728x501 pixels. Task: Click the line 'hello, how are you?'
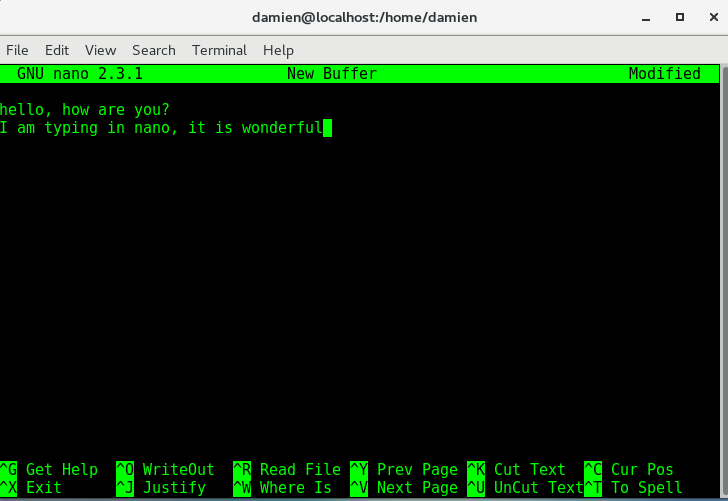coord(85,110)
